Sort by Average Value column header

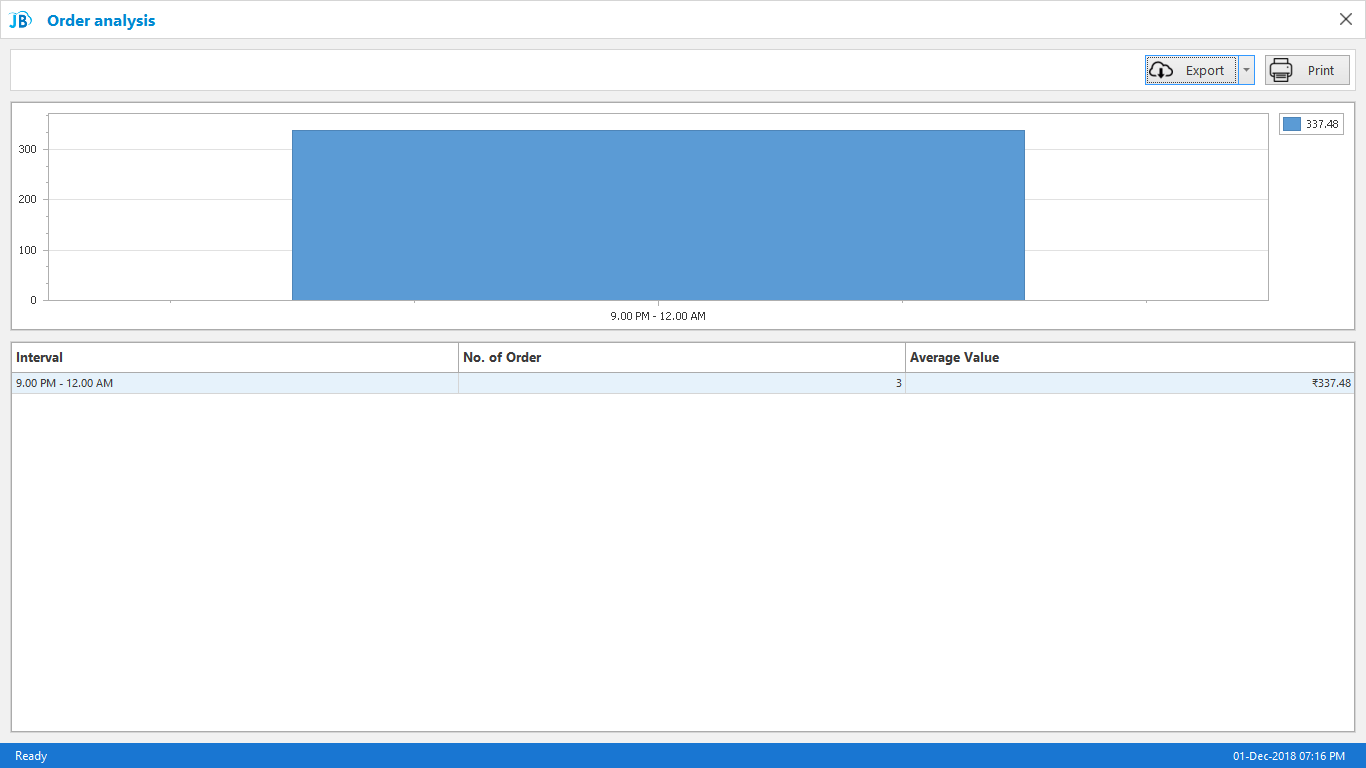coord(1130,357)
